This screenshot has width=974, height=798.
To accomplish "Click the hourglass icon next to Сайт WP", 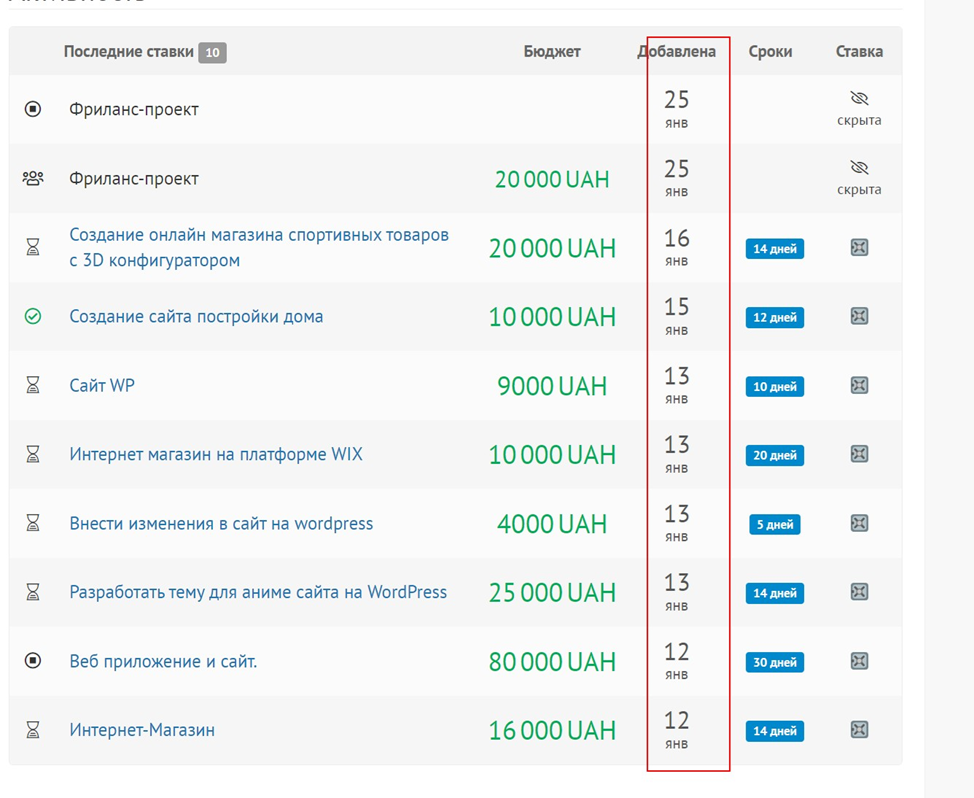I will pos(33,385).
